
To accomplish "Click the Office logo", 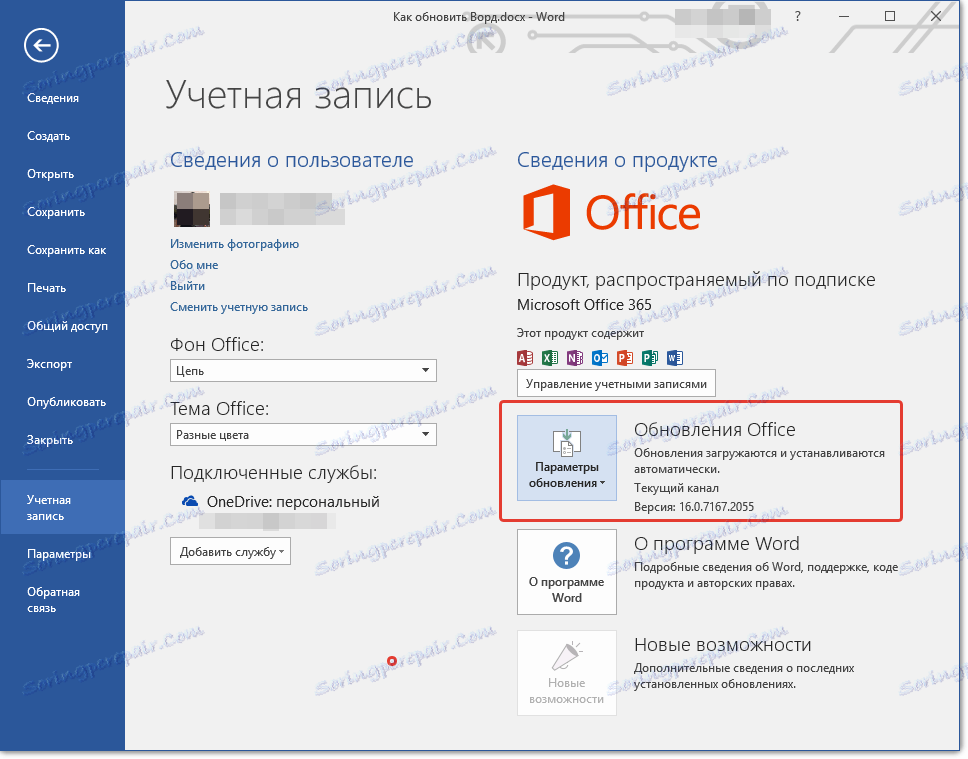I will pos(611,212).
